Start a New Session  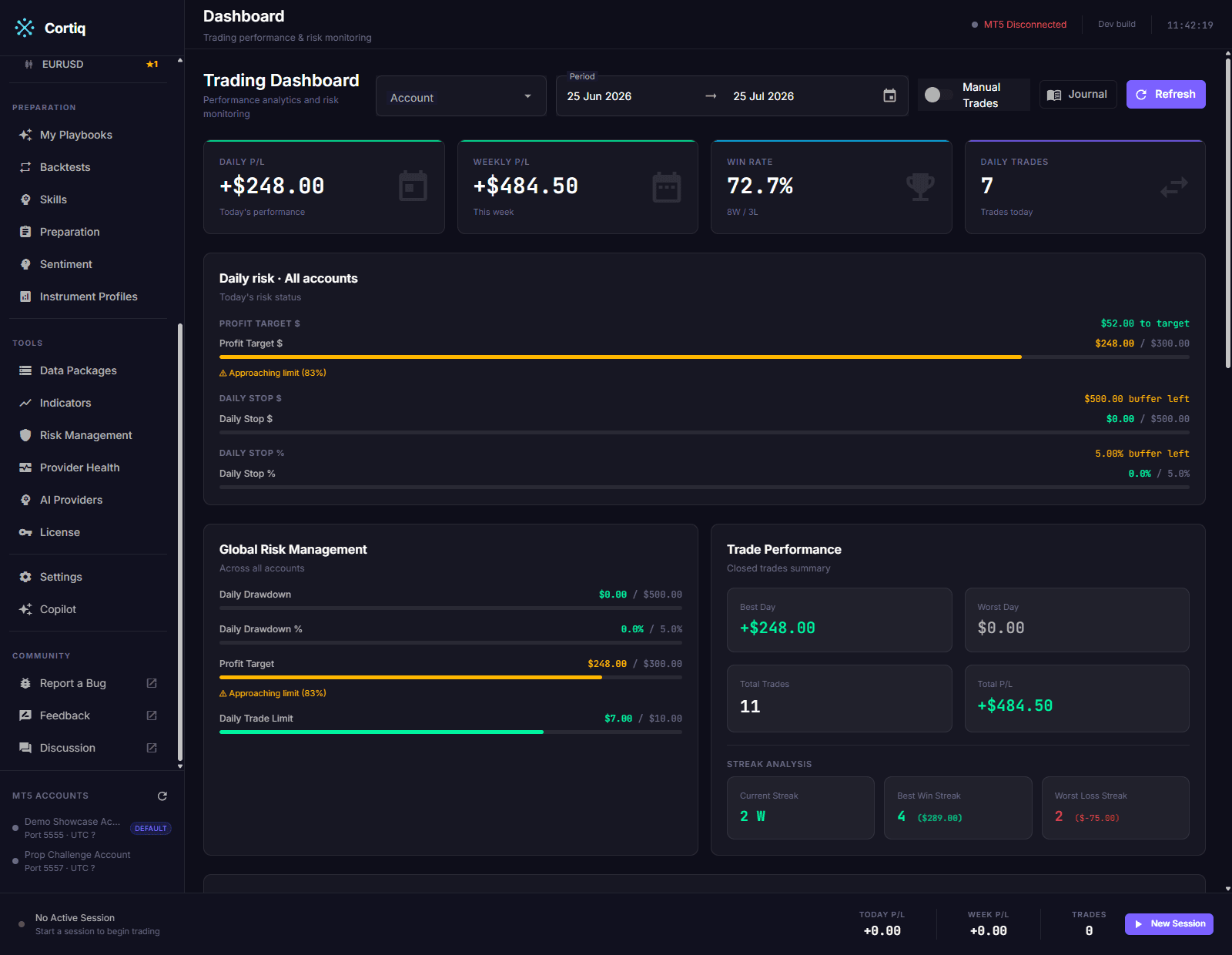pyautogui.click(x=1169, y=924)
